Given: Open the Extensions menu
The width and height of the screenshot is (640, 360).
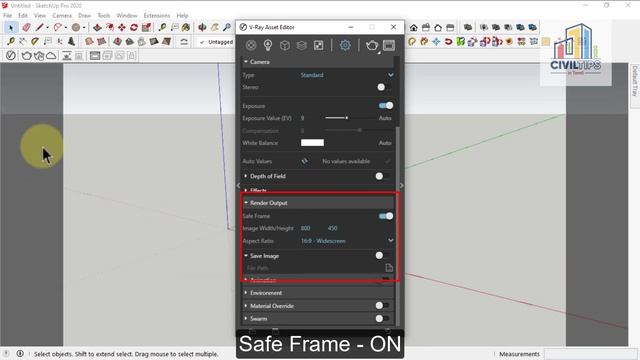Looking at the screenshot, I should pyautogui.click(x=157, y=16).
